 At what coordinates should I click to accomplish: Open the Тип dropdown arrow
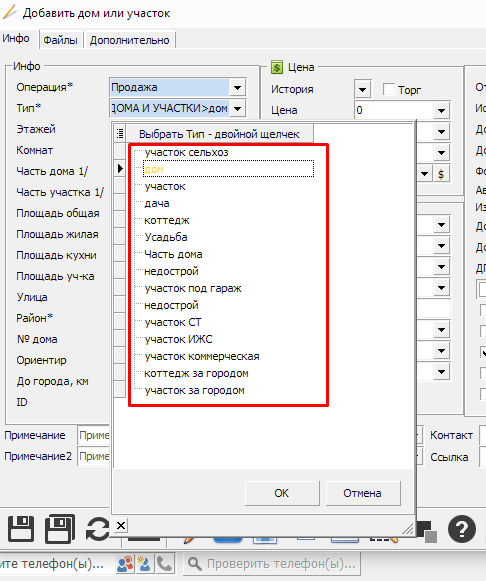(x=237, y=109)
